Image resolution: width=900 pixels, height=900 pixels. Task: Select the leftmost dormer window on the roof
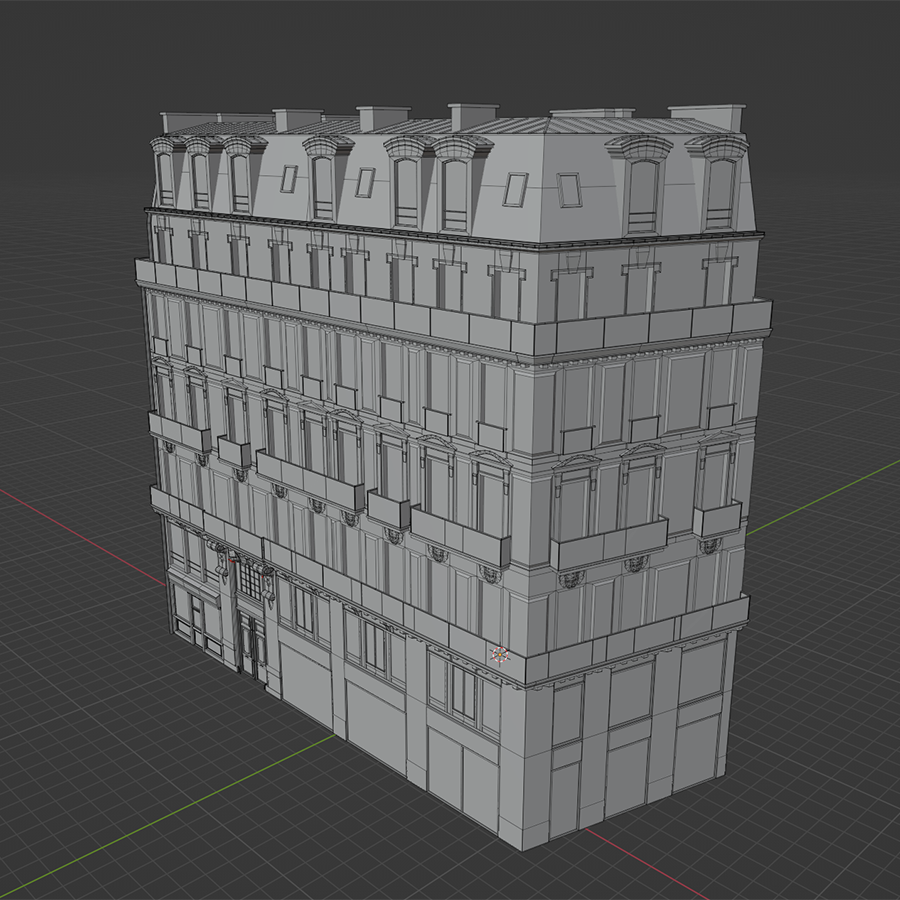point(165,175)
